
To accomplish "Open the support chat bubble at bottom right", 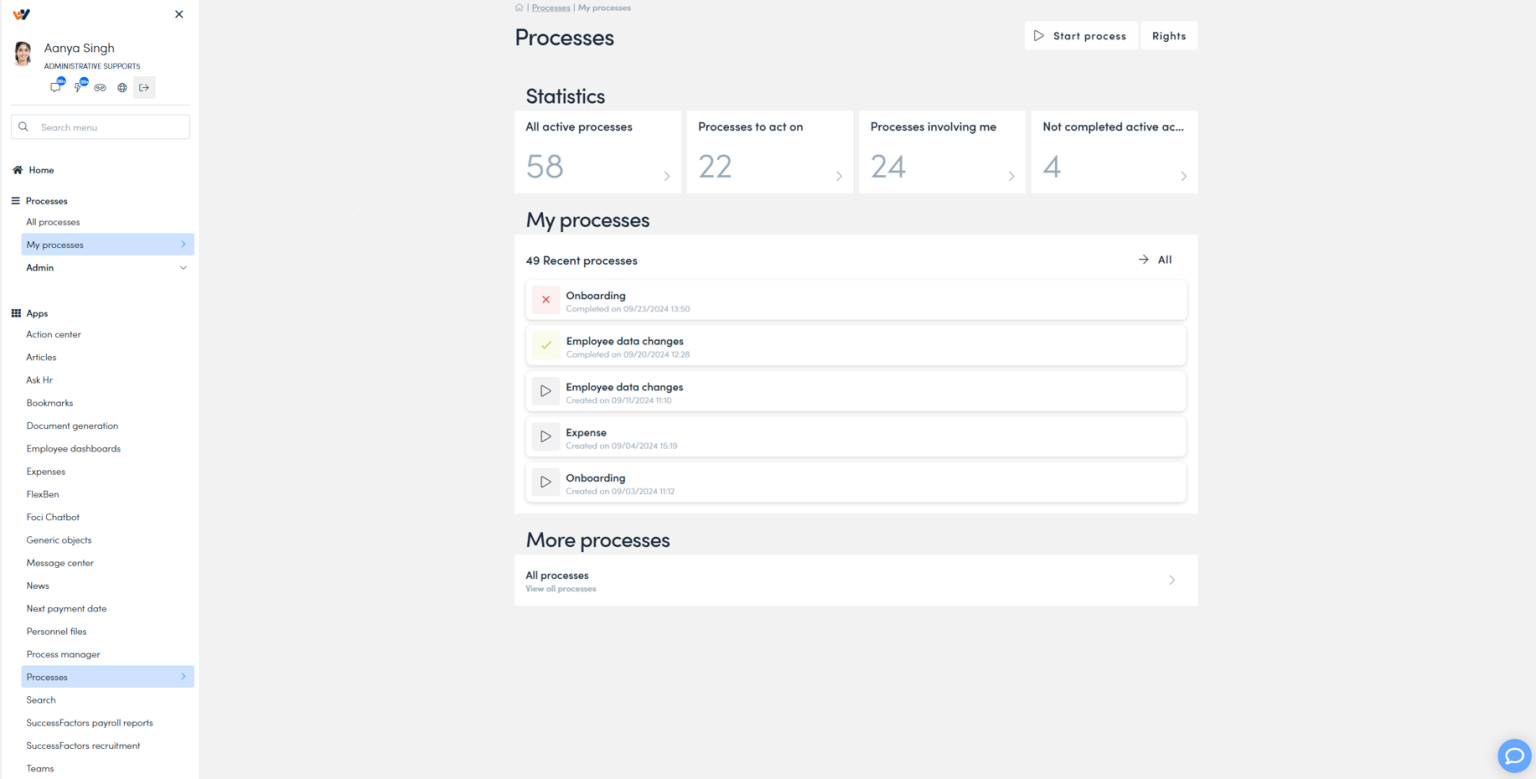I will (x=1513, y=755).
